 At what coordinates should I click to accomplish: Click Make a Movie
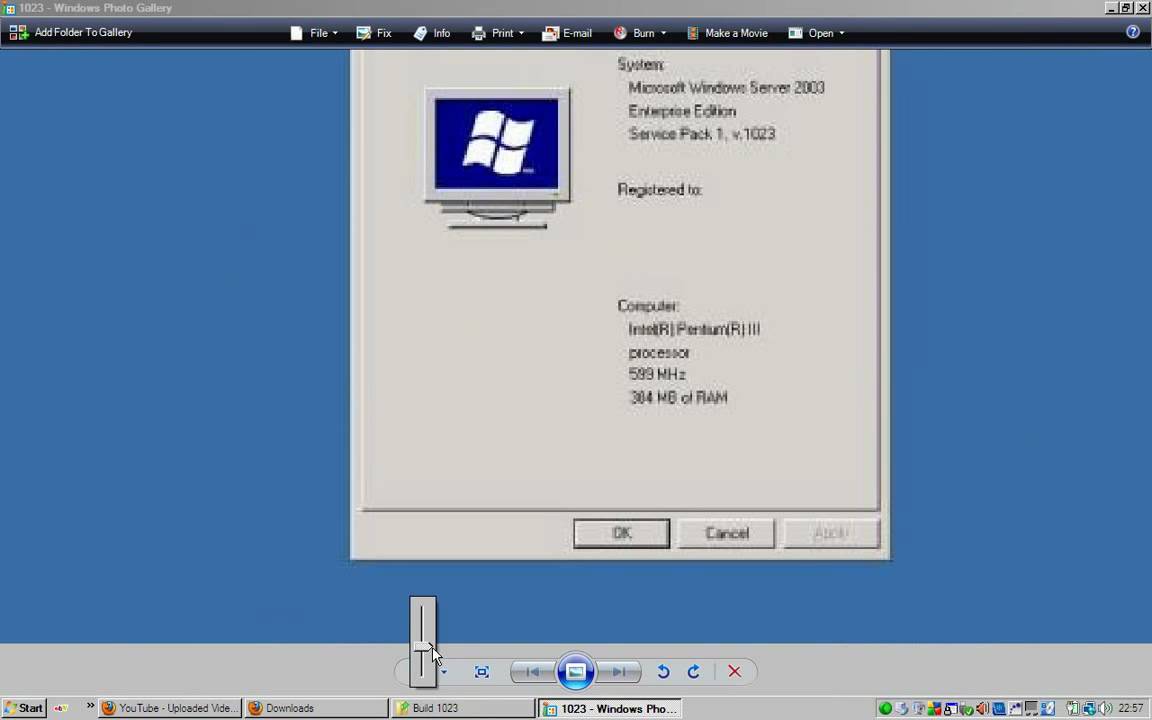727,33
